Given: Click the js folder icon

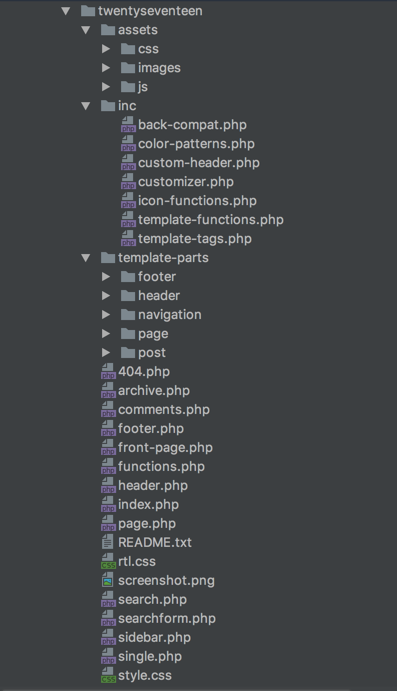Looking at the screenshot, I should click(128, 87).
